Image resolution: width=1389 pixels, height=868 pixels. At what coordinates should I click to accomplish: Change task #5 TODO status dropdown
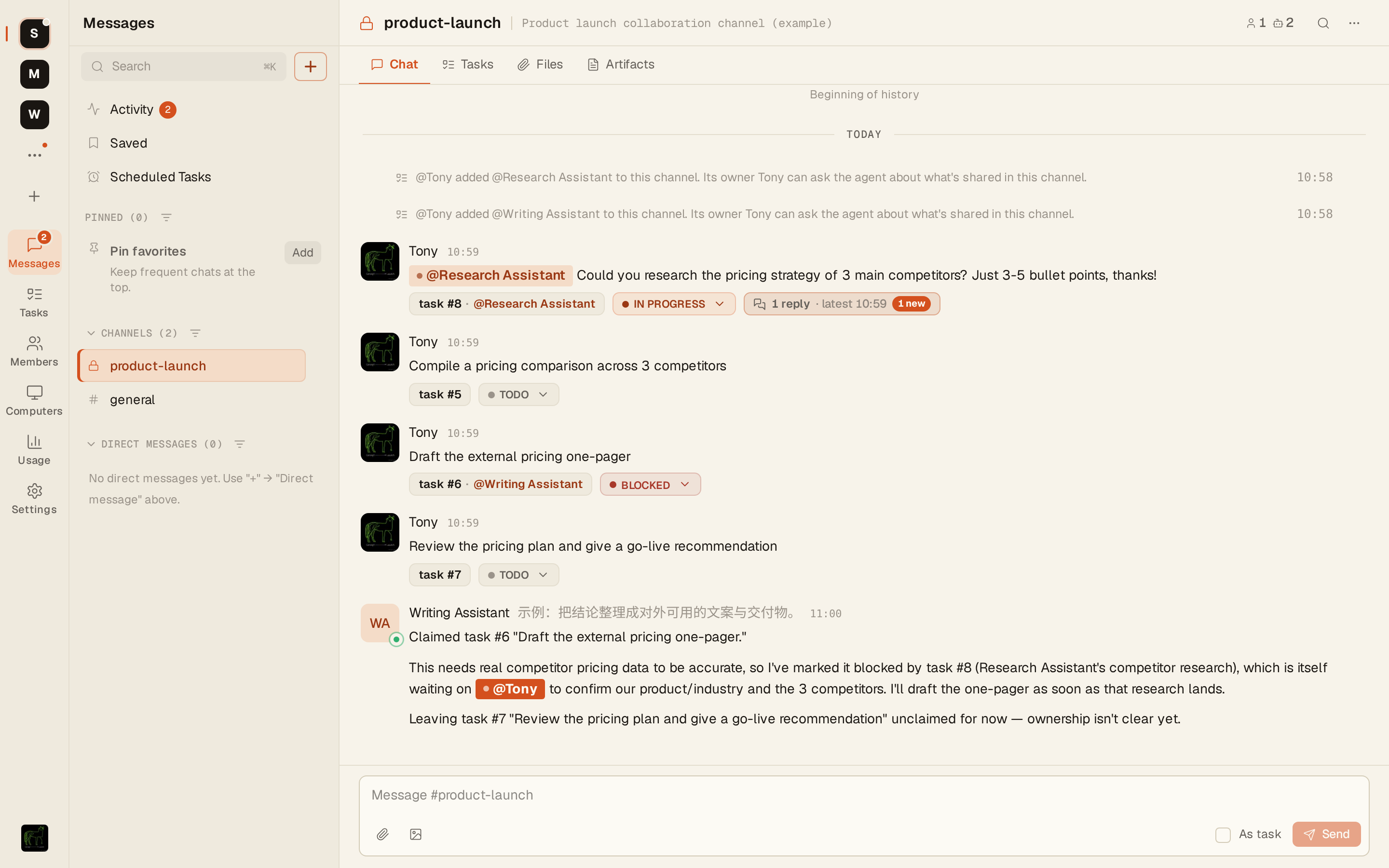pos(518,394)
